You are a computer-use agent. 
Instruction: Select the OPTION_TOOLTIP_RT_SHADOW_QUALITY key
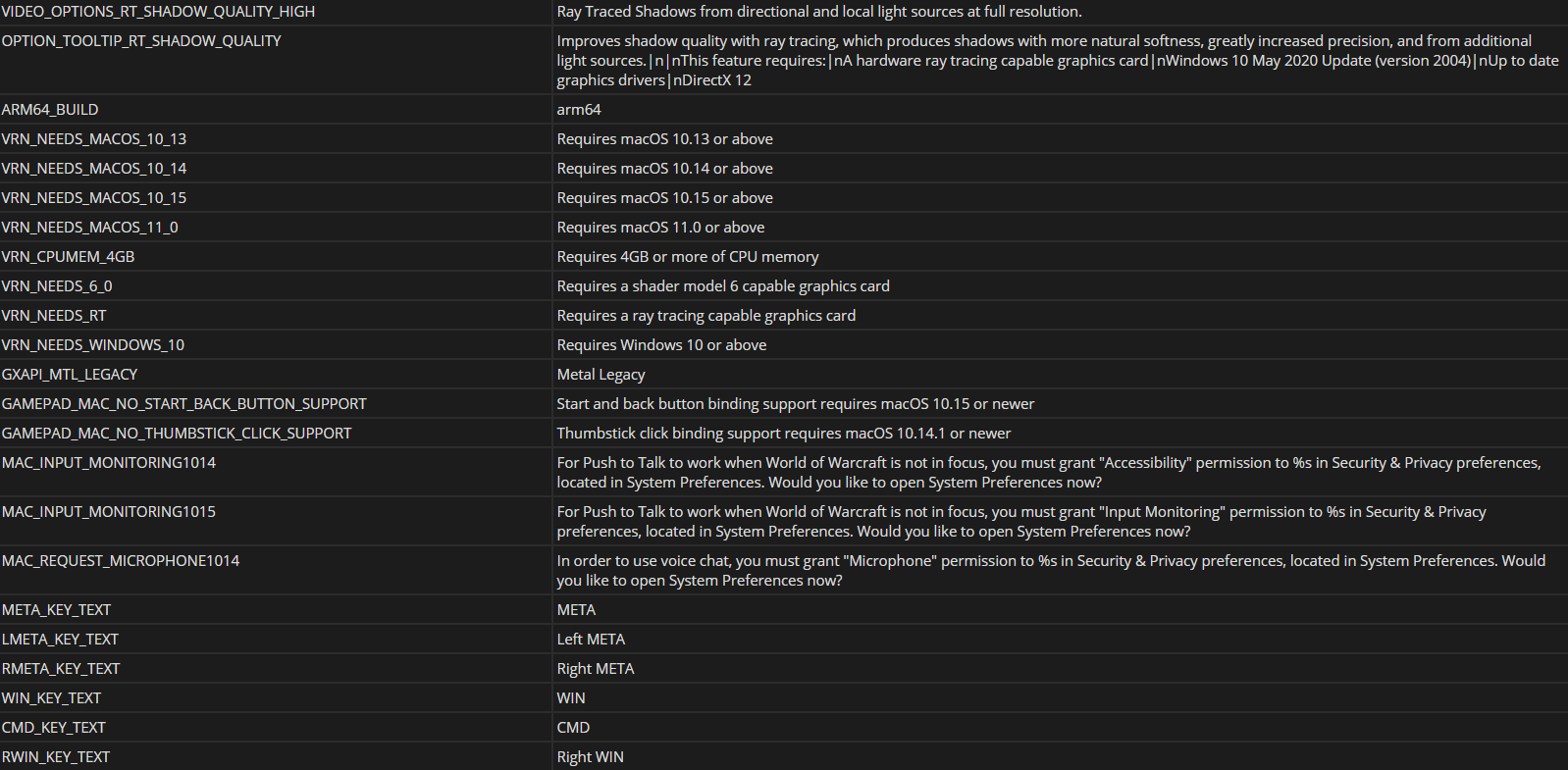pos(141,41)
